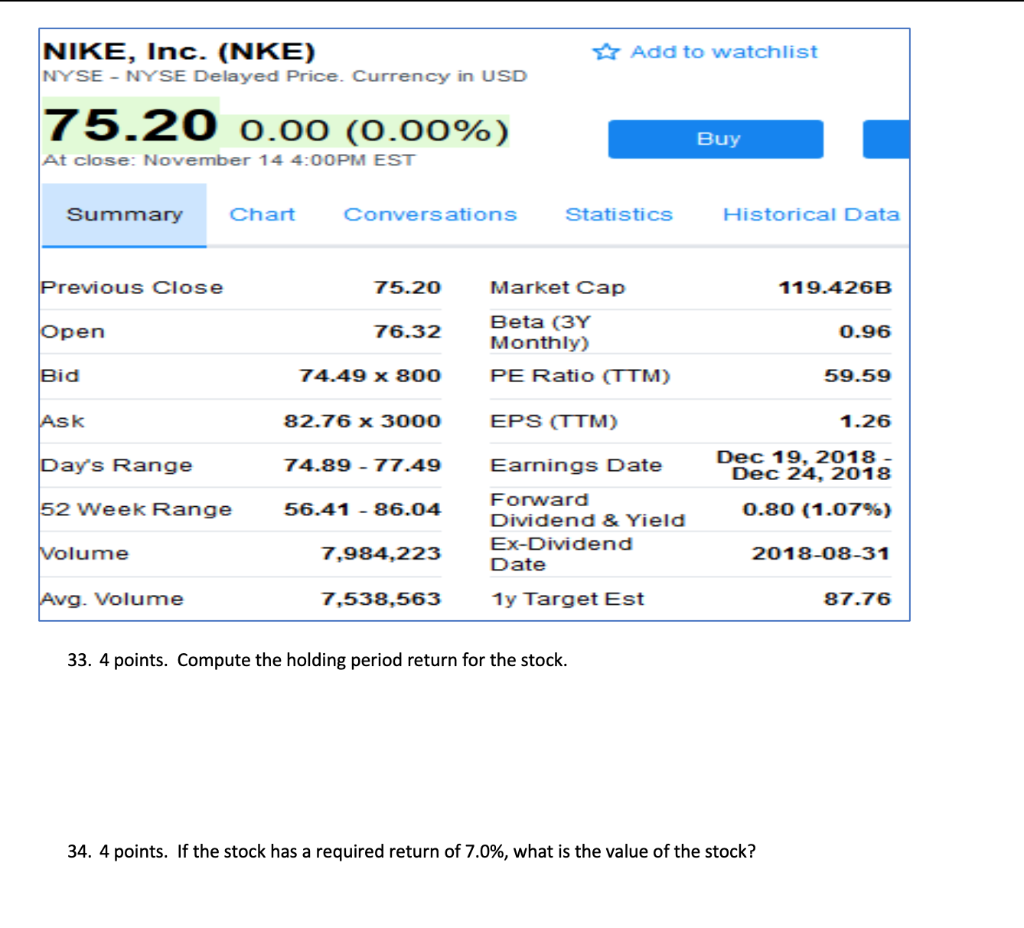Click the EPS value 1.26
1024x928 pixels.
(865, 421)
